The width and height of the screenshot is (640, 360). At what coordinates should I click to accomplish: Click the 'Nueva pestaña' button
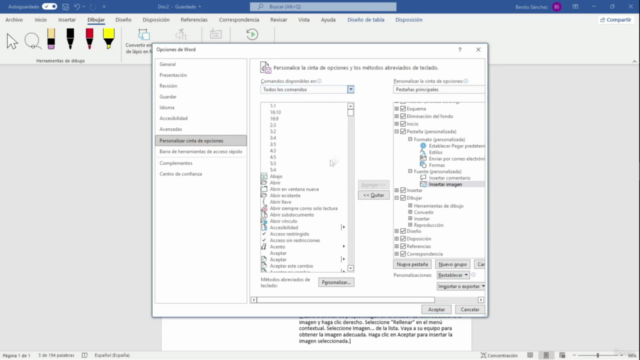412,264
